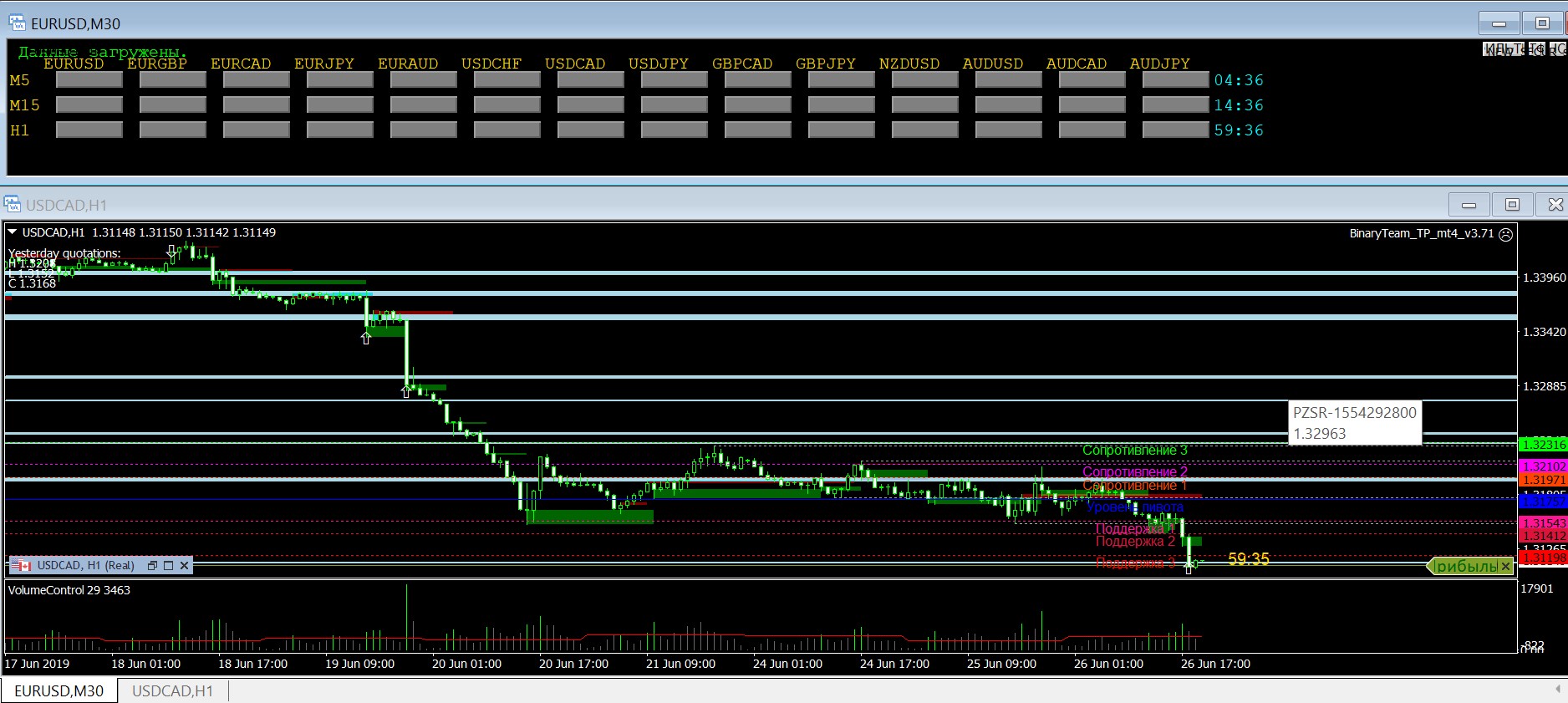Expand the USDCAD,H1 chart dropdown triangle
The width and height of the screenshot is (1568, 703).
(13, 232)
